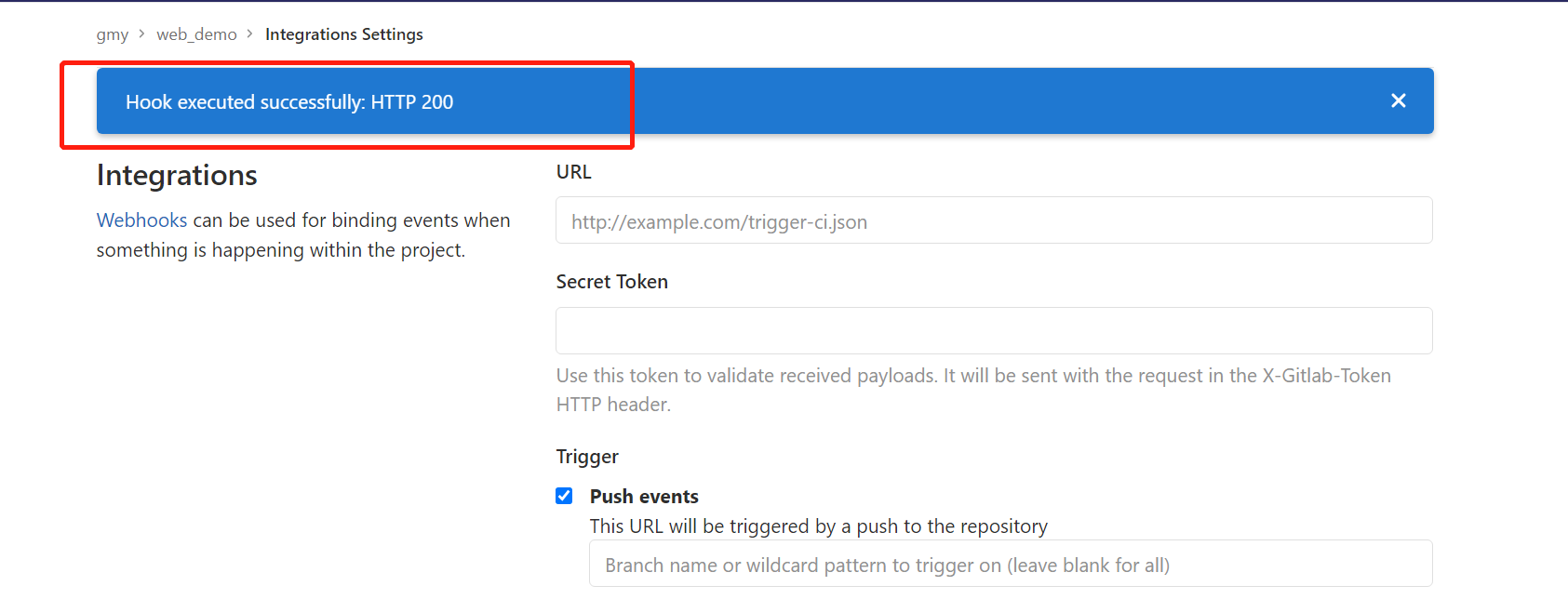The height and width of the screenshot is (599, 1568).
Task: Click the push trigger description text
Action: (819, 526)
